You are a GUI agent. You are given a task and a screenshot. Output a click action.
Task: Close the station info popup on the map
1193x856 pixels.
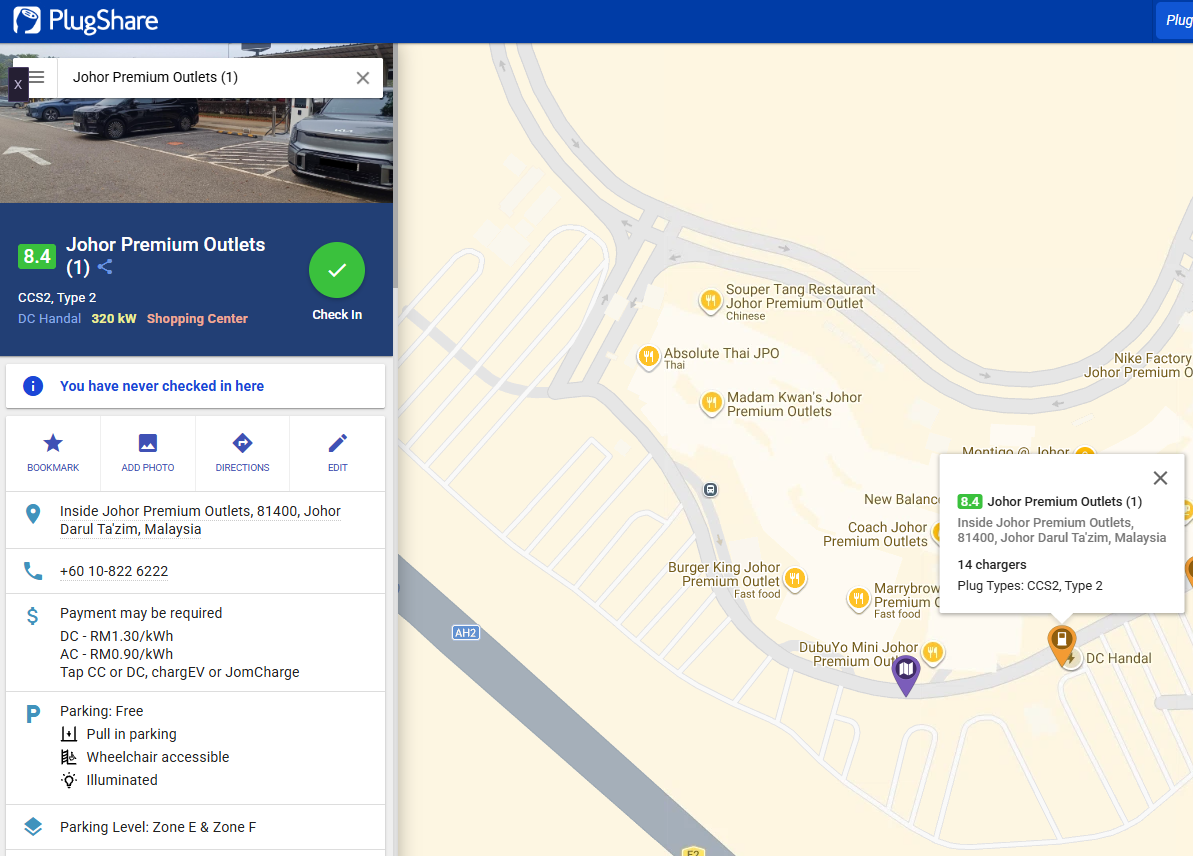pos(1160,478)
